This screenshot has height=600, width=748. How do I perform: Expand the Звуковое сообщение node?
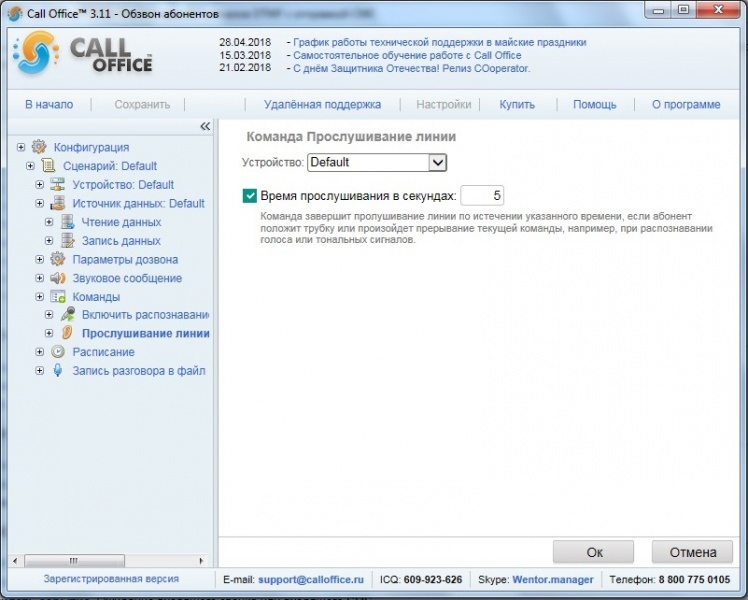pyautogui.click(x=40, y=278)
